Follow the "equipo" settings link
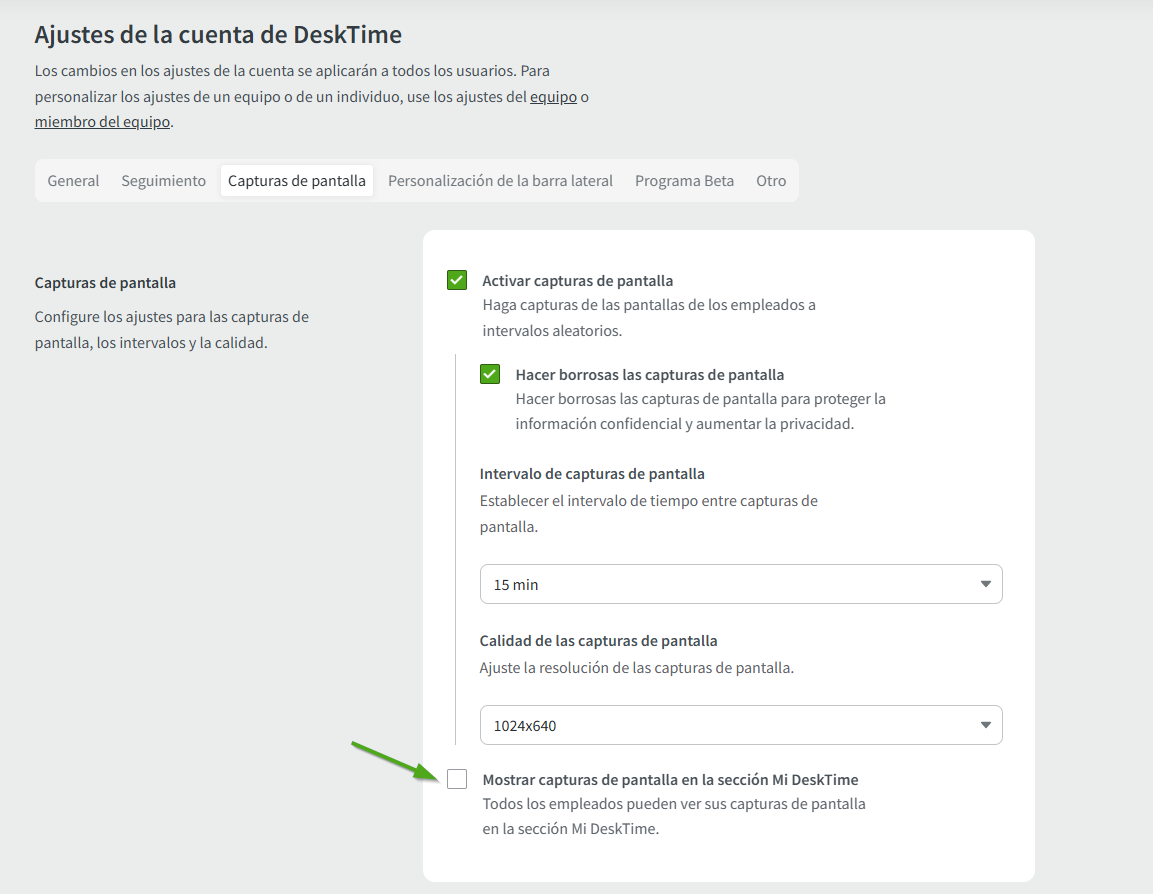 point(553,97)
